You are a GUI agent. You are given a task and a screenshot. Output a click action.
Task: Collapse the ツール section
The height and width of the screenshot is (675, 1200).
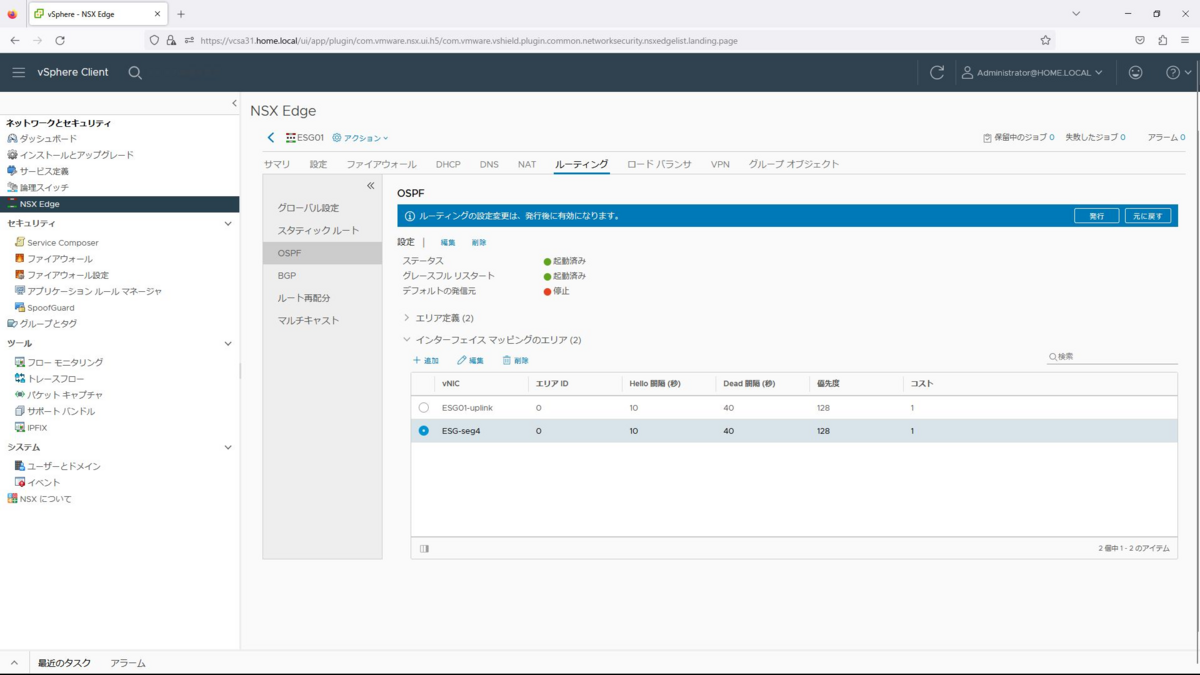point(227,344)
